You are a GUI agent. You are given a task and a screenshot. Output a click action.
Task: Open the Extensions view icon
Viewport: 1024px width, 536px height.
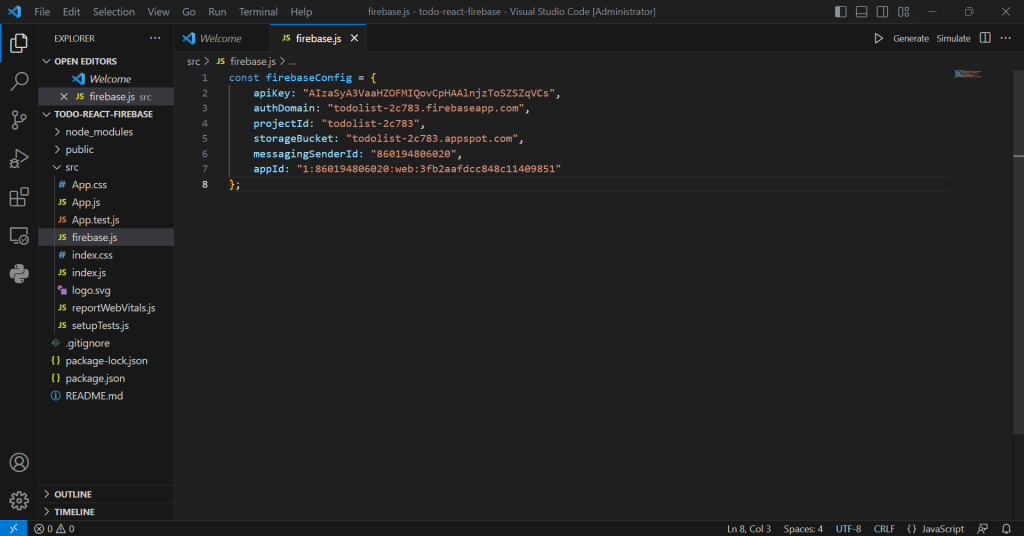(19, 197)
